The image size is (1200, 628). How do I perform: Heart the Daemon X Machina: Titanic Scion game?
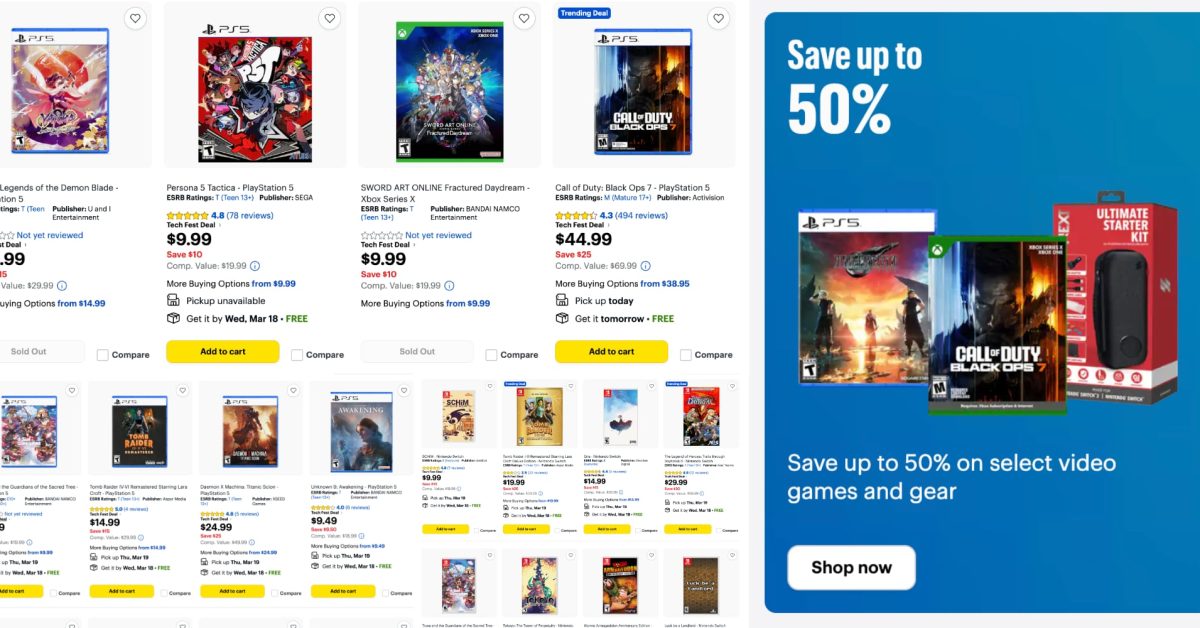[292, 390]
